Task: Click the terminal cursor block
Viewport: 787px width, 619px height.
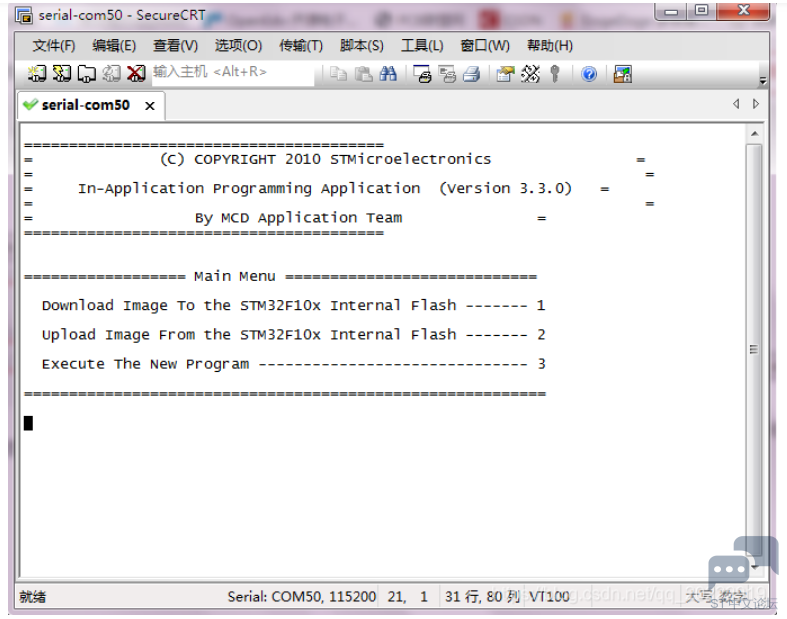Action: point(29,423)
